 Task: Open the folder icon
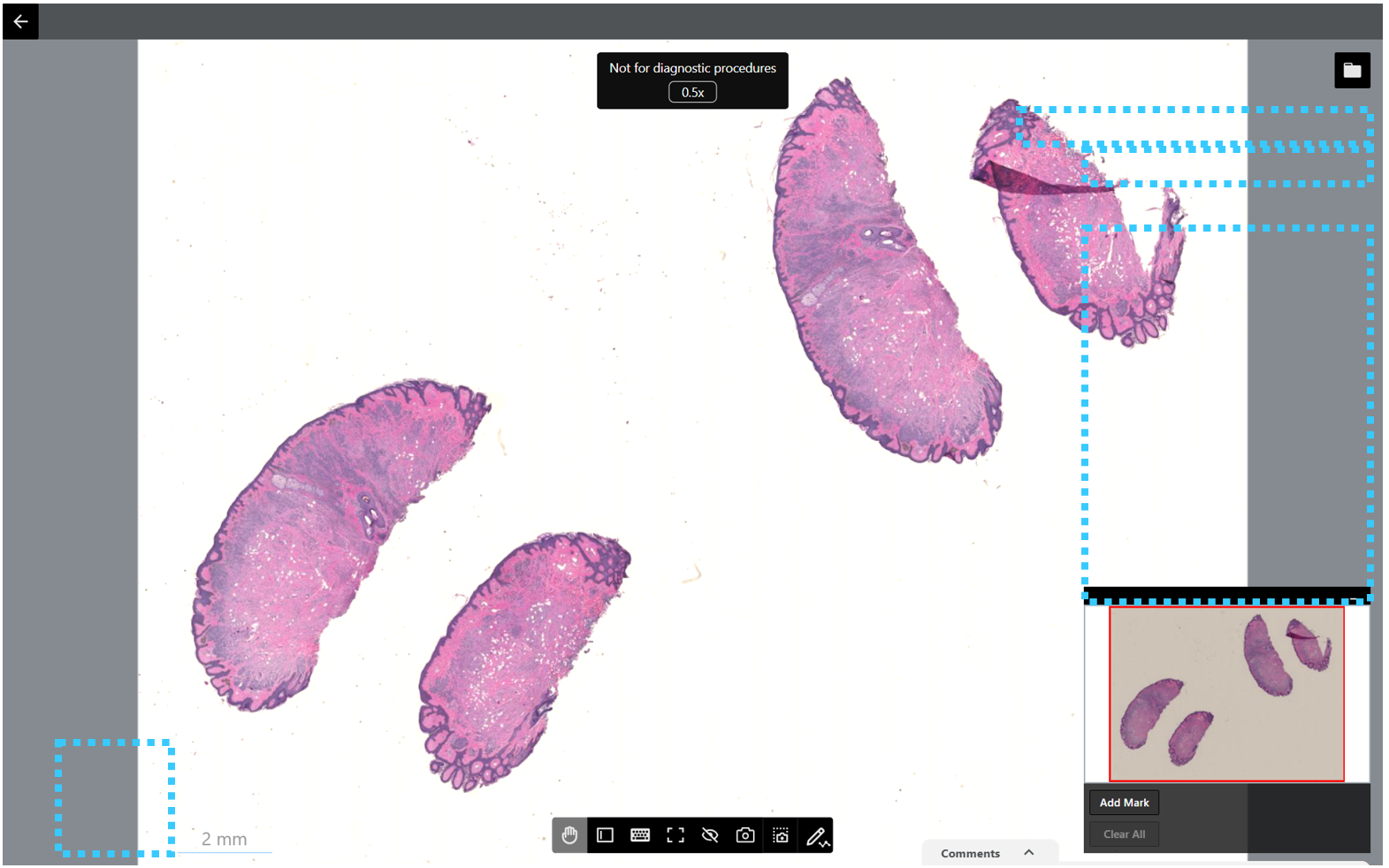click(1352, 70)
